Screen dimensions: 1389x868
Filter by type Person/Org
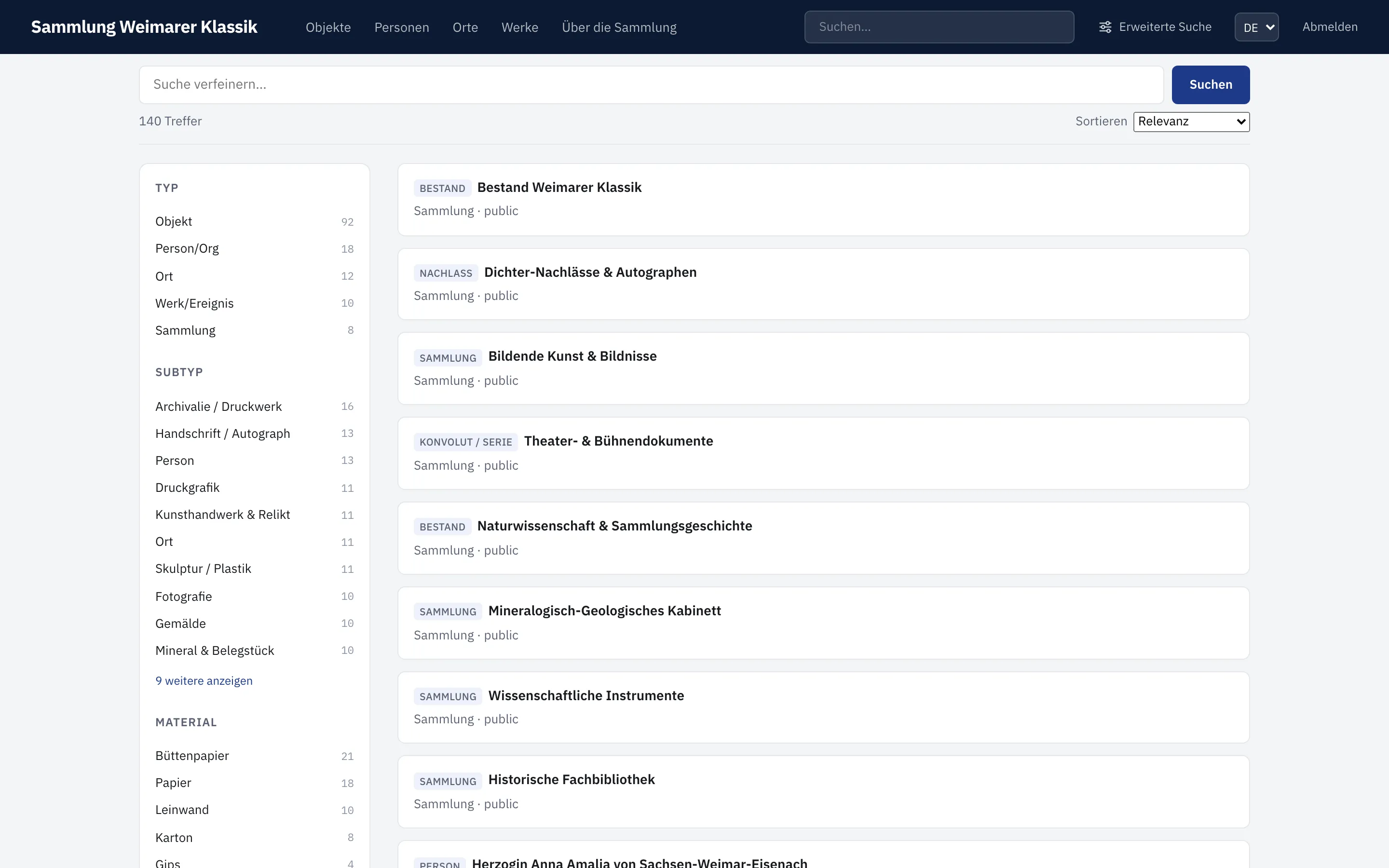254,248
